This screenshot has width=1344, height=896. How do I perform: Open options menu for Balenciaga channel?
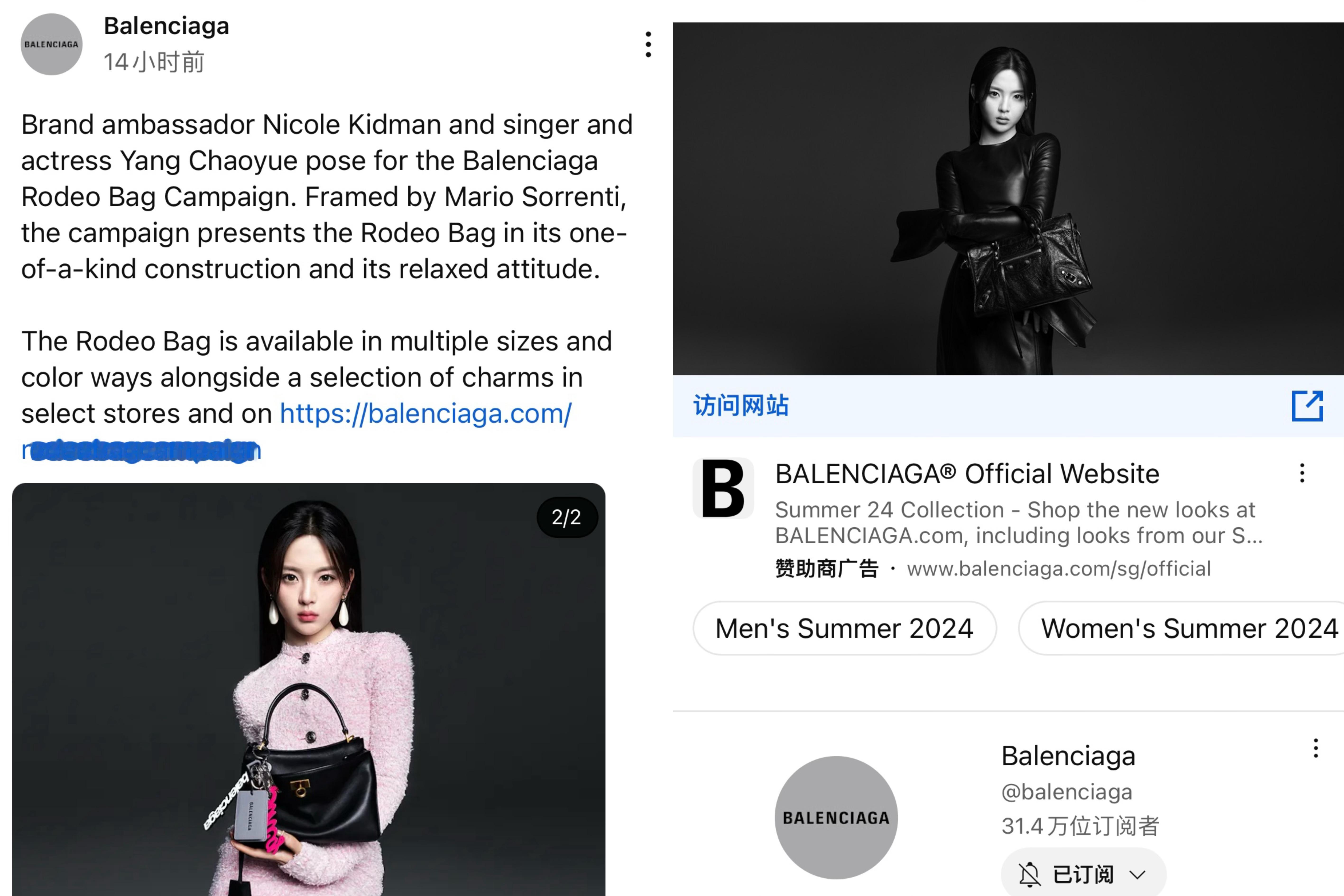click(1316, 748)
